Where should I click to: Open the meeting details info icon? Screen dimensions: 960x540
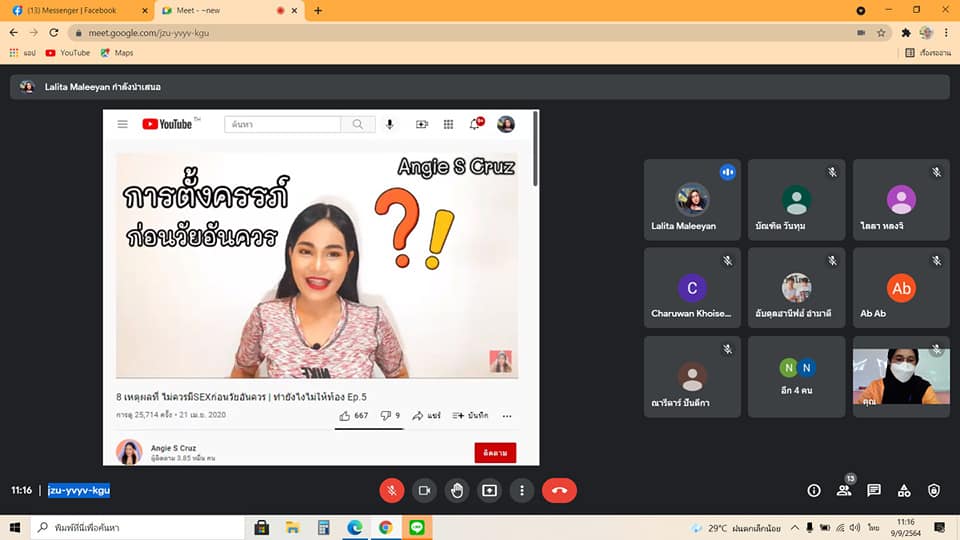[814, 490]
